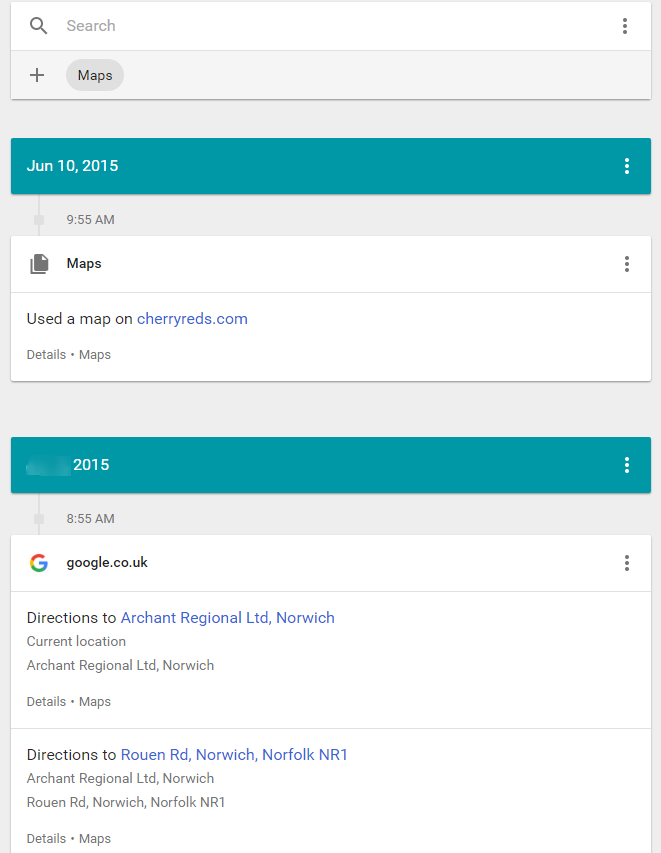Open the kebab menu for the Jun 10 2015 group
This screenshot has width=661, height=853.
[627, 166]
